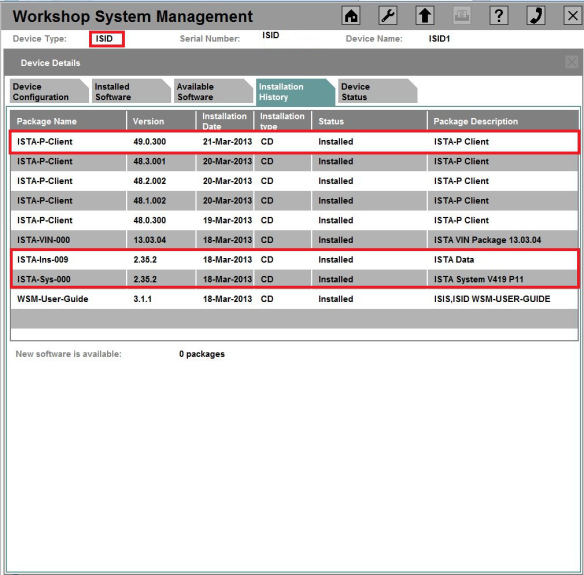Viewport: 584px width, 575px height.
Task: Go to the Home screen icon
Action: [351, 16]
